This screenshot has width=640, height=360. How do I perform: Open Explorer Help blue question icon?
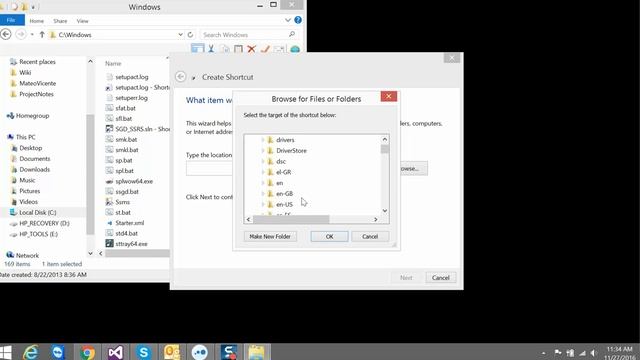coord(298,20)
